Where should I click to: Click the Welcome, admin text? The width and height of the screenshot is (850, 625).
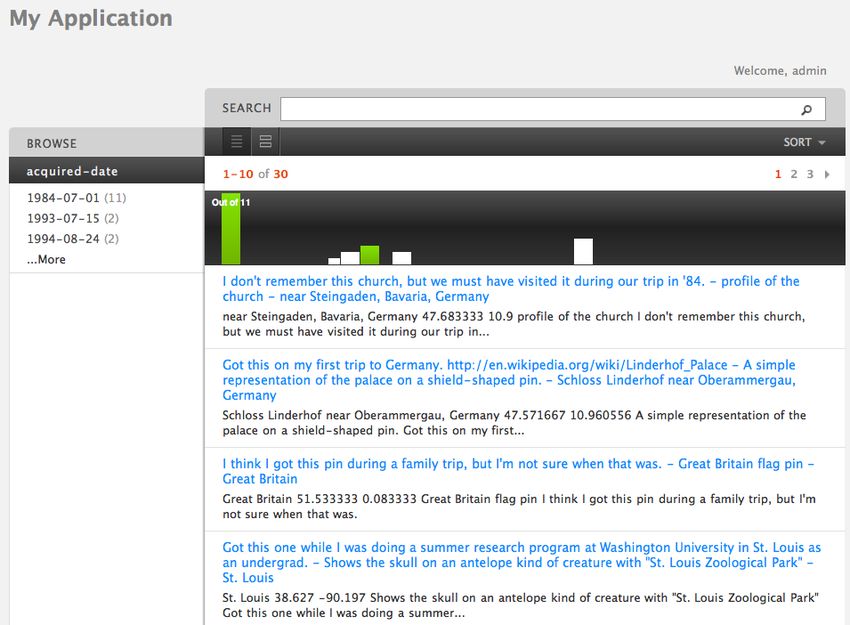(780, 70)
